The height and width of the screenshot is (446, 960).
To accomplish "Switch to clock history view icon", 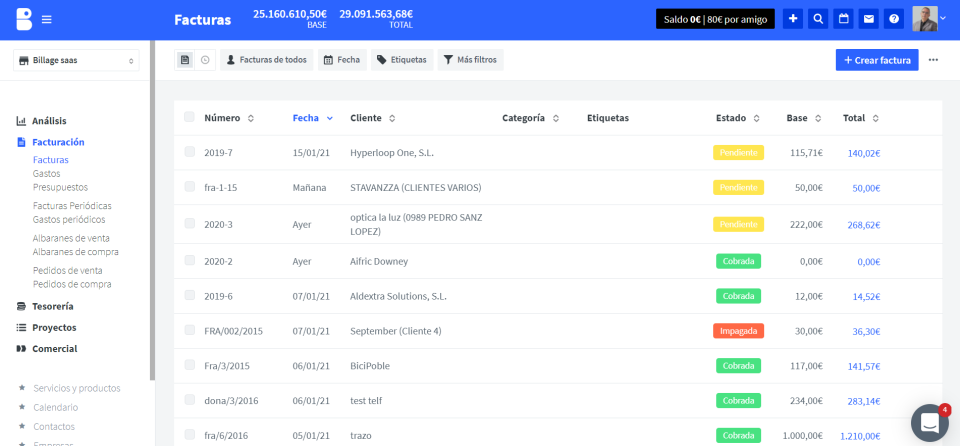I will 205,60.
